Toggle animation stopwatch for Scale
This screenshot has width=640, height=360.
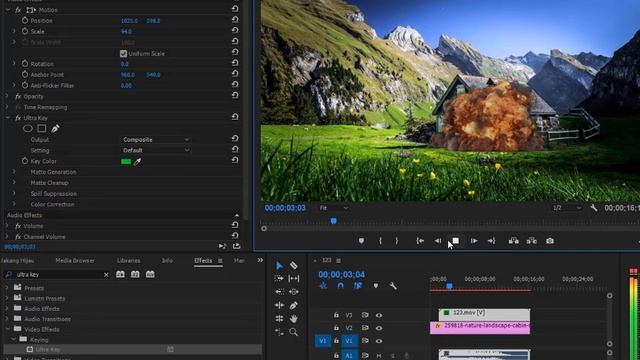(25, 31)
